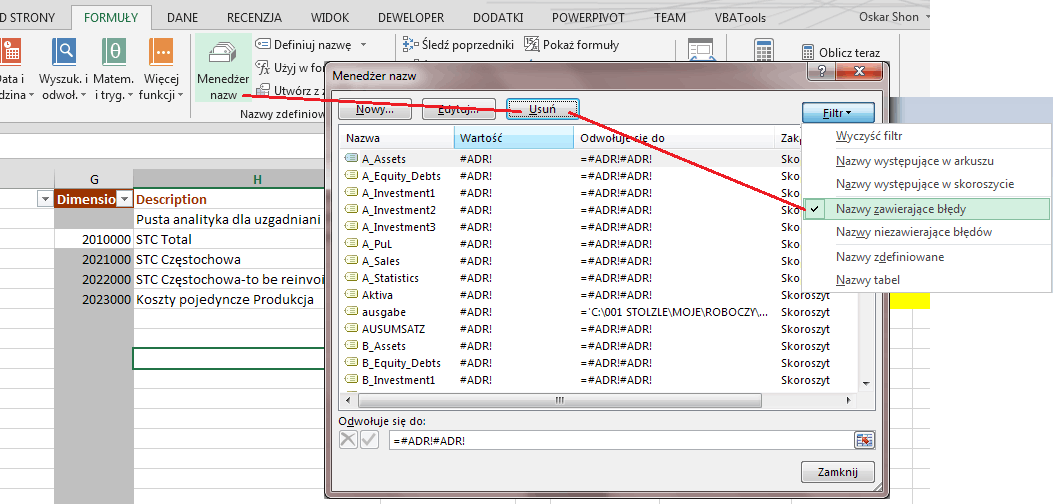Expand the Wyszuk. i odwoł. dropdown arrow

point(84,96)
